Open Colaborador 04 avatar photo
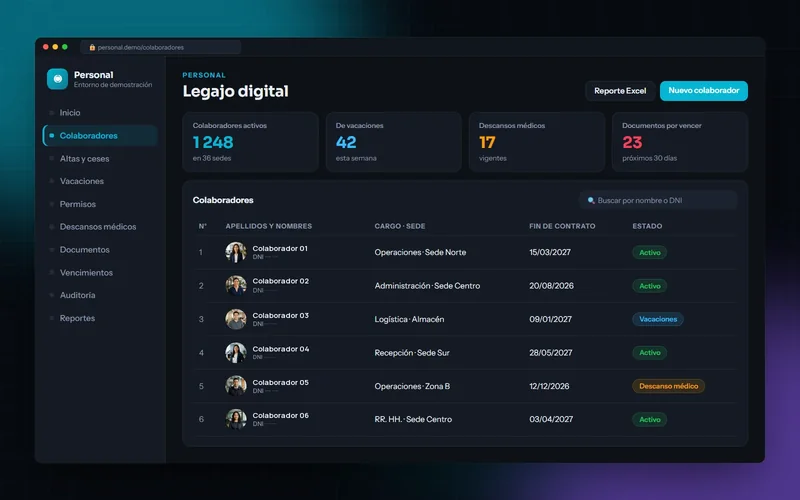The height and width of the screenshot is (500, 800). pos(236,353)
